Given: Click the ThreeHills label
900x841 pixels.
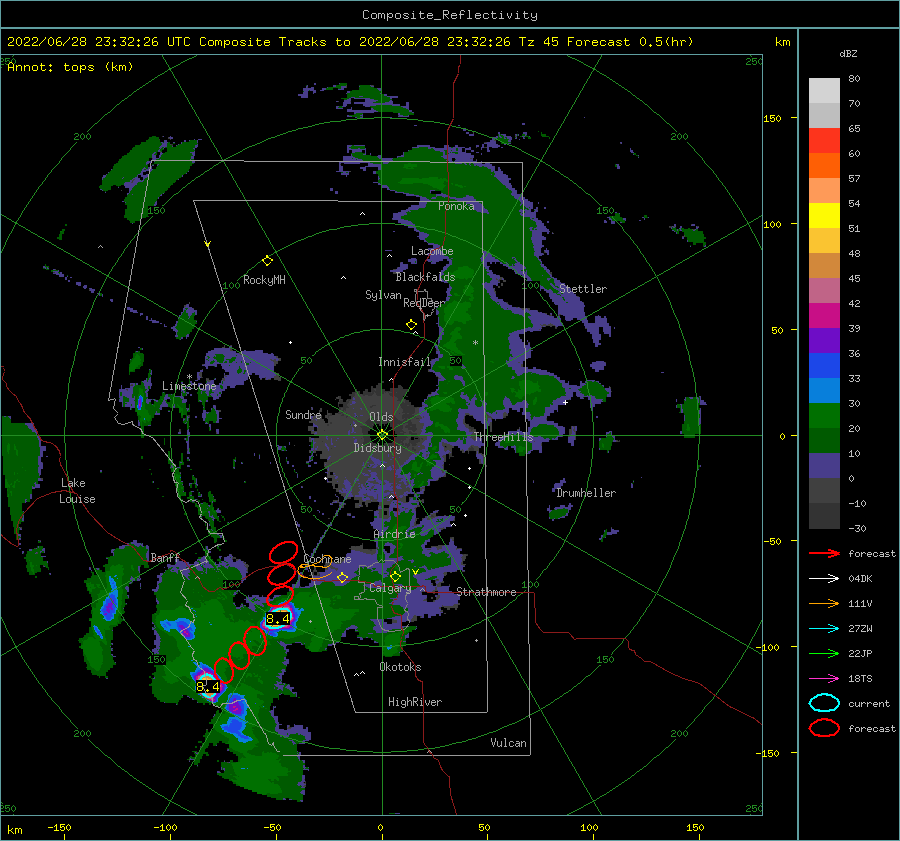Looking at the screenshot, I should coord(503,437).
